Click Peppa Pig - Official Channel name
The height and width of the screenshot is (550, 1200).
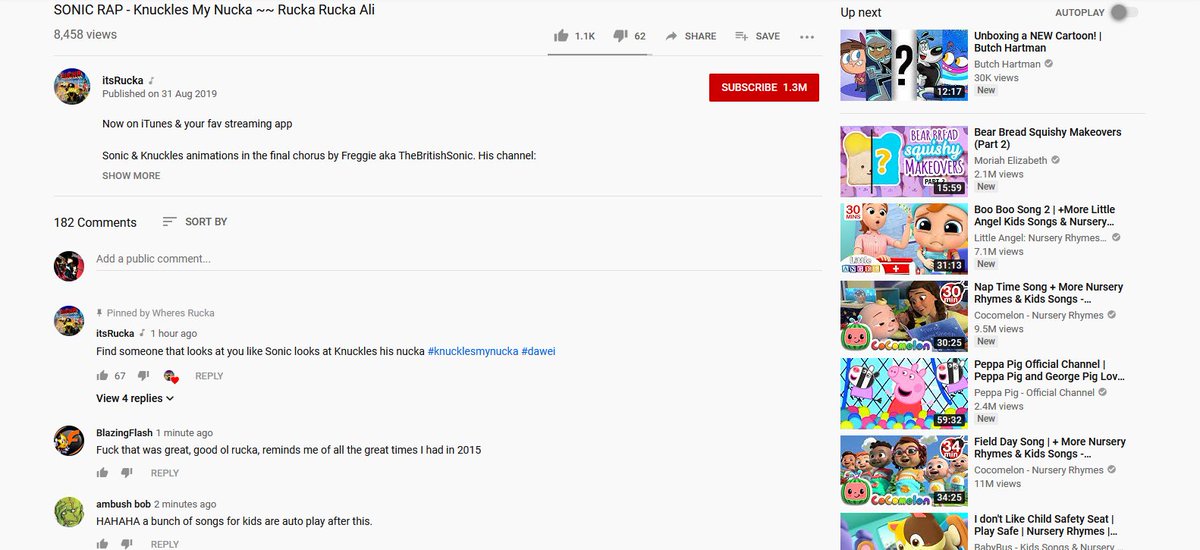[x=1034, y=393]
